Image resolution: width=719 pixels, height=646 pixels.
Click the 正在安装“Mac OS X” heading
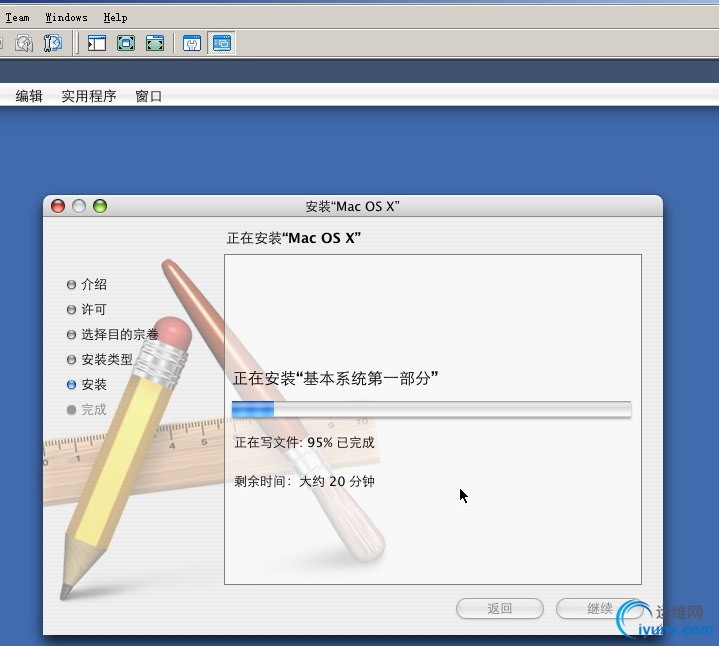pos(293,238)
